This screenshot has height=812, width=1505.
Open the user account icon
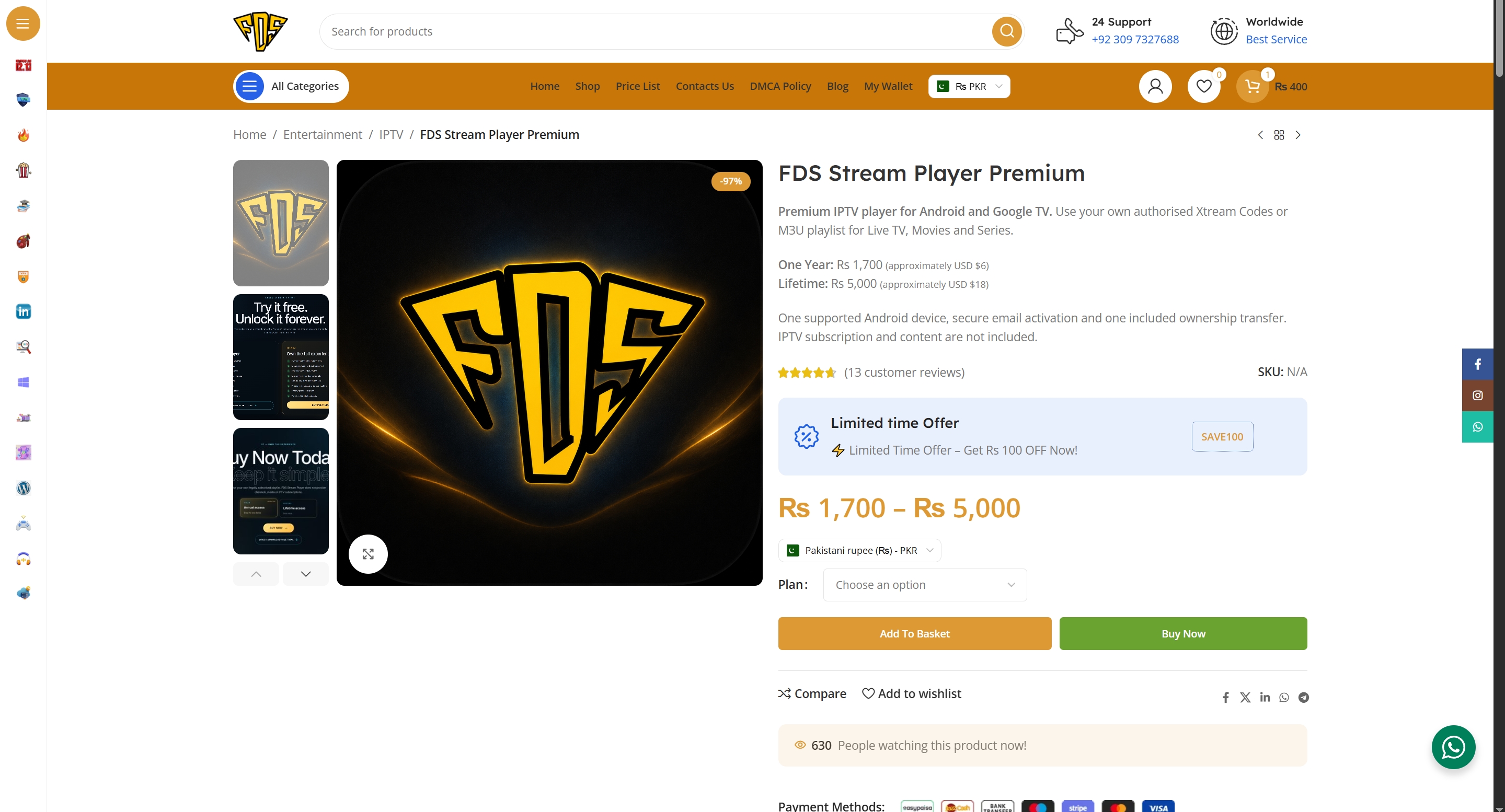click(x=1155, y=86)
